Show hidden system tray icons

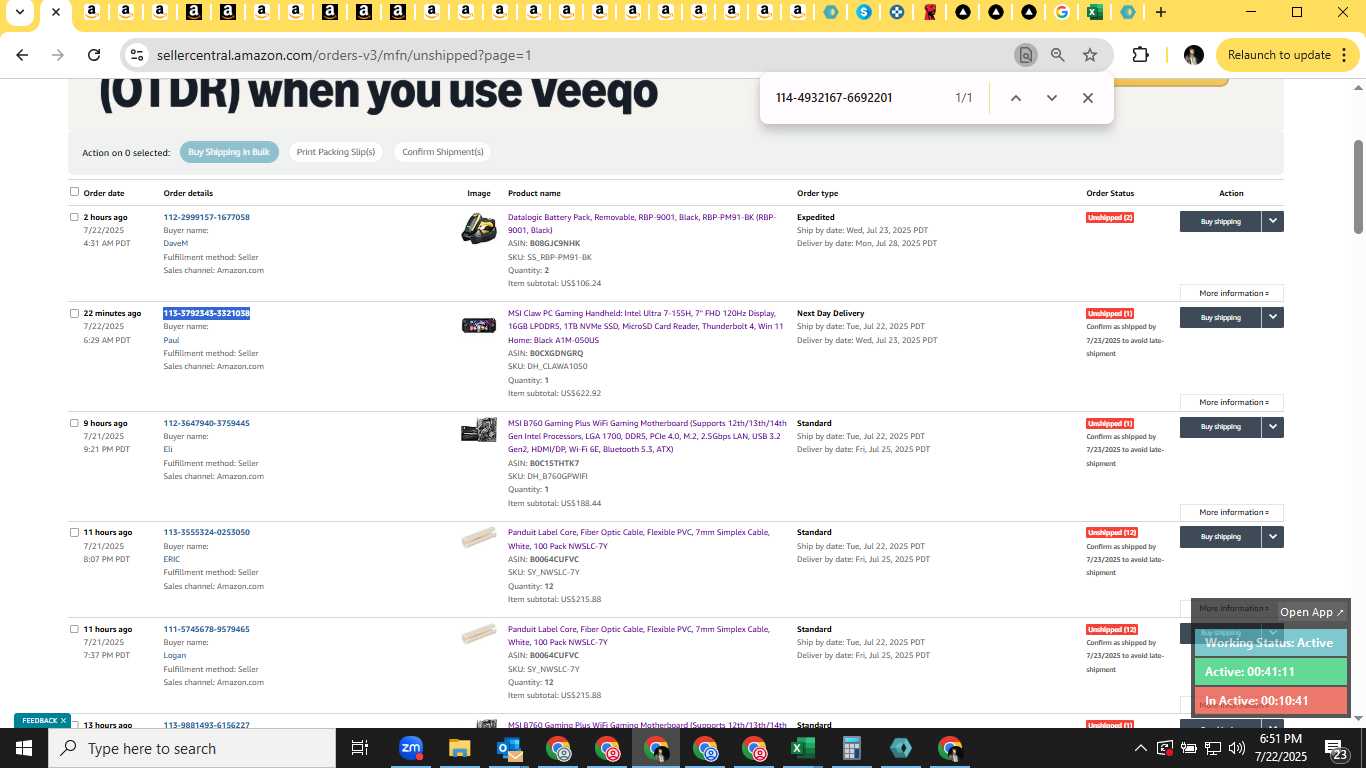click(1140, 748)
